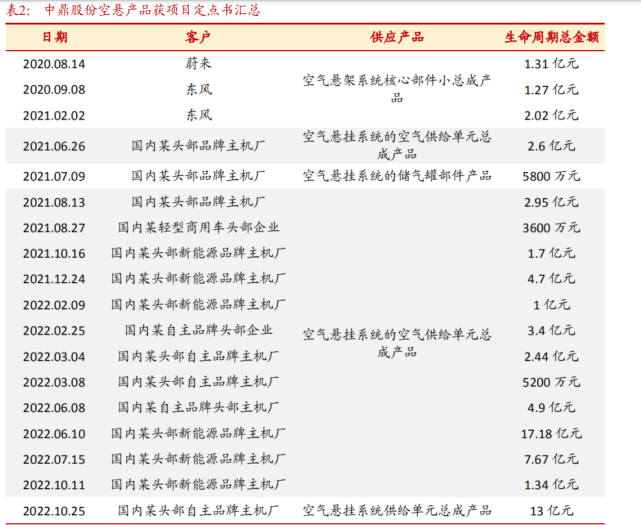Click the amount 4.9 亿元
Screen dimensions: 641x525
[551, 408]
